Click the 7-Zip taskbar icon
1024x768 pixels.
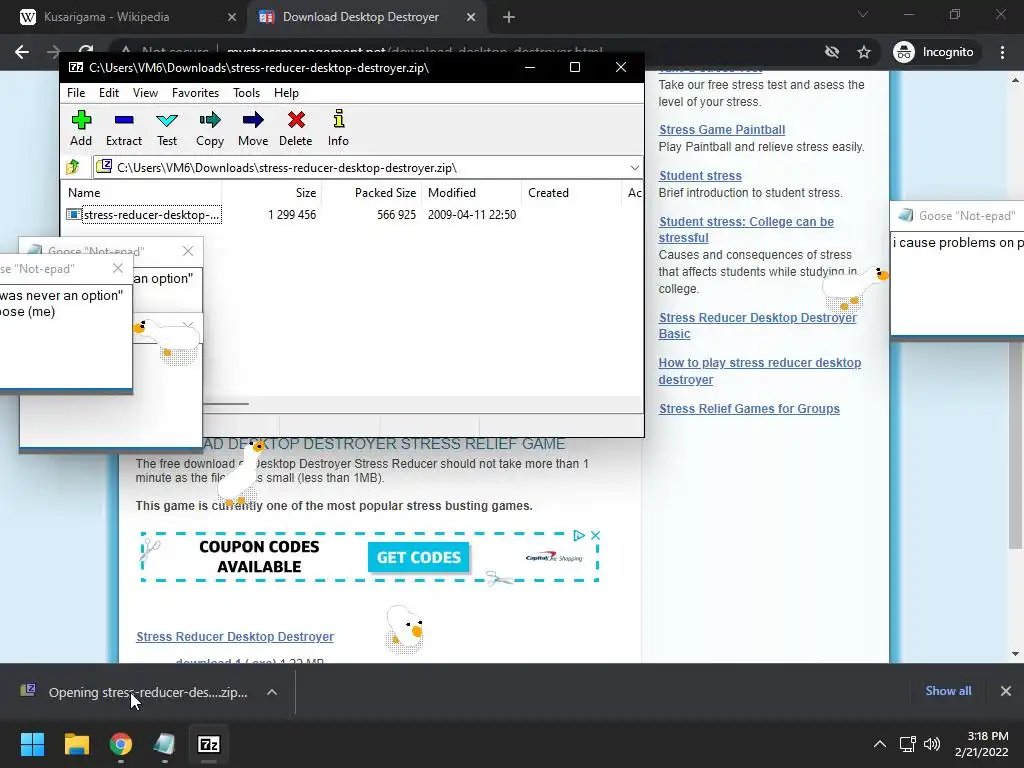click(209, 744)
